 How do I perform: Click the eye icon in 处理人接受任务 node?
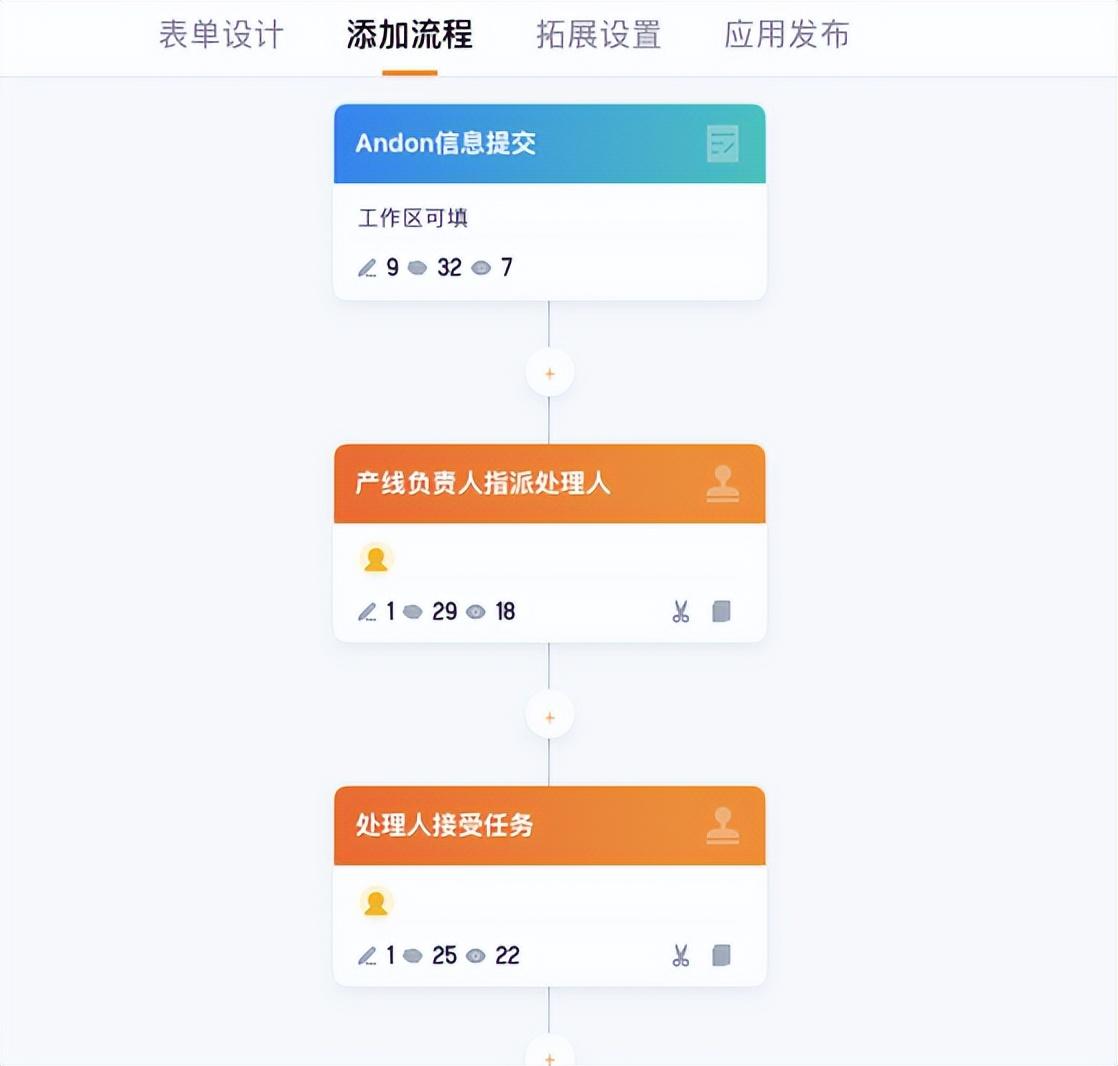(476, 955)
